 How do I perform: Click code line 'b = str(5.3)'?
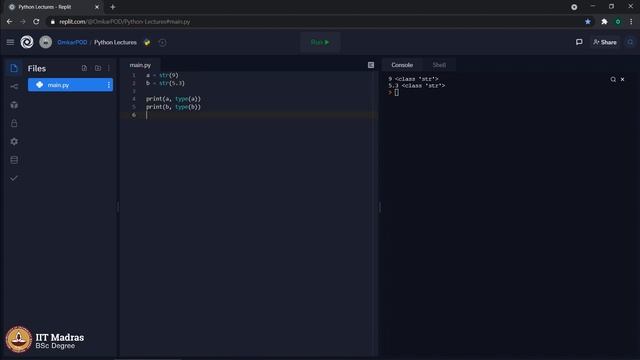[165, 83]
